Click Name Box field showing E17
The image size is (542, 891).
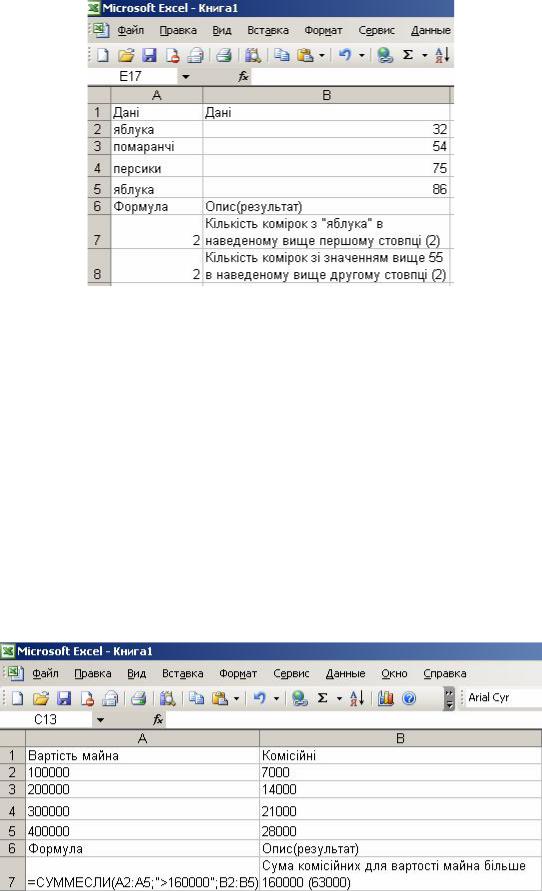tap(134, 76)
